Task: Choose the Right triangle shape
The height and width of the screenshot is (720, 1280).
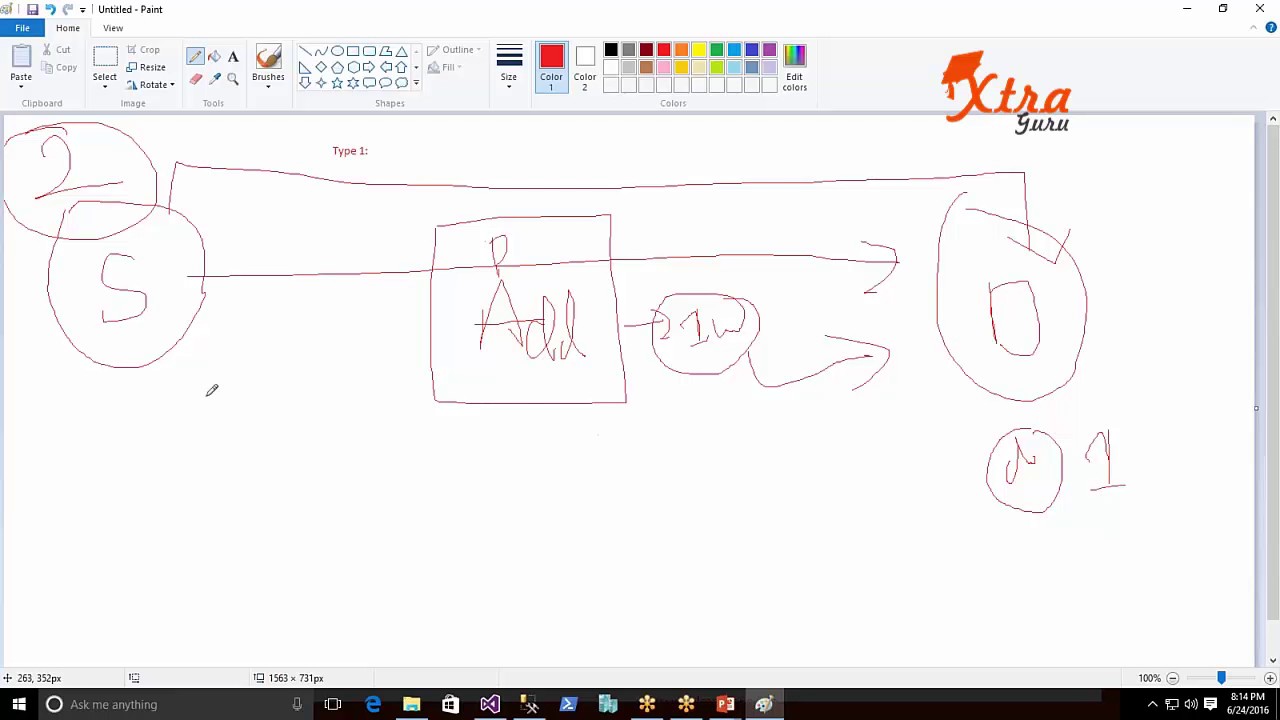Action: coord(305,67)
